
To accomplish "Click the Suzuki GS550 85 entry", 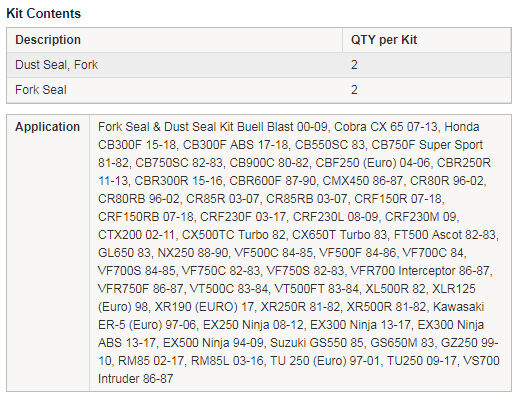I will 317,343.
